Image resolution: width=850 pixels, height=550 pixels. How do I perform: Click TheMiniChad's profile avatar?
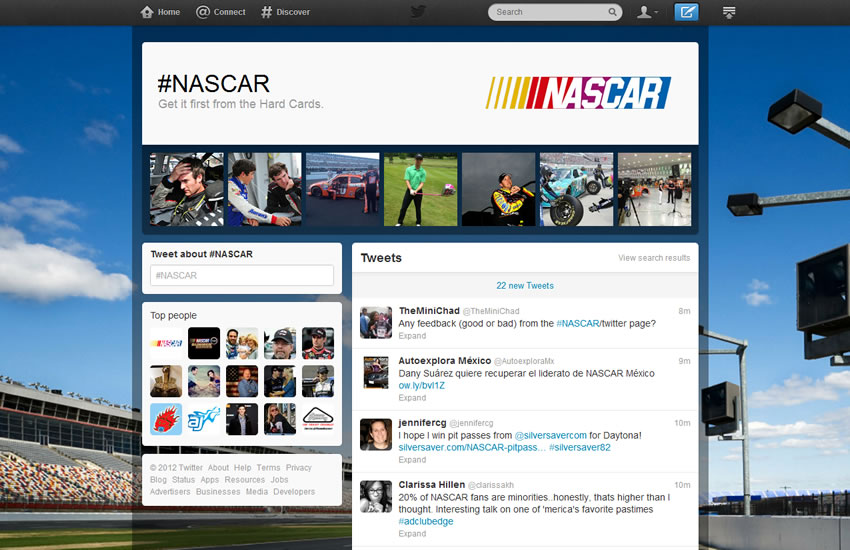(375, 323)
